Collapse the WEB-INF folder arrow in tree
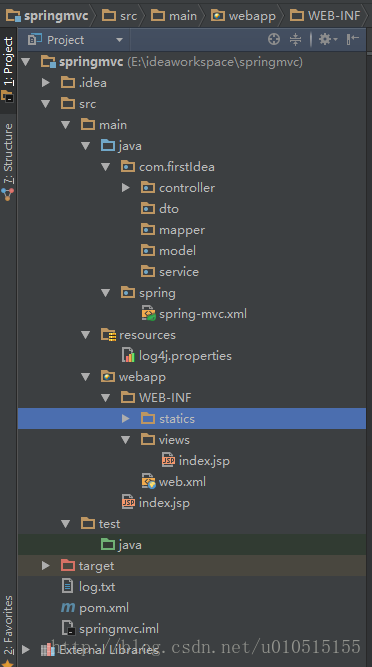 105,398
